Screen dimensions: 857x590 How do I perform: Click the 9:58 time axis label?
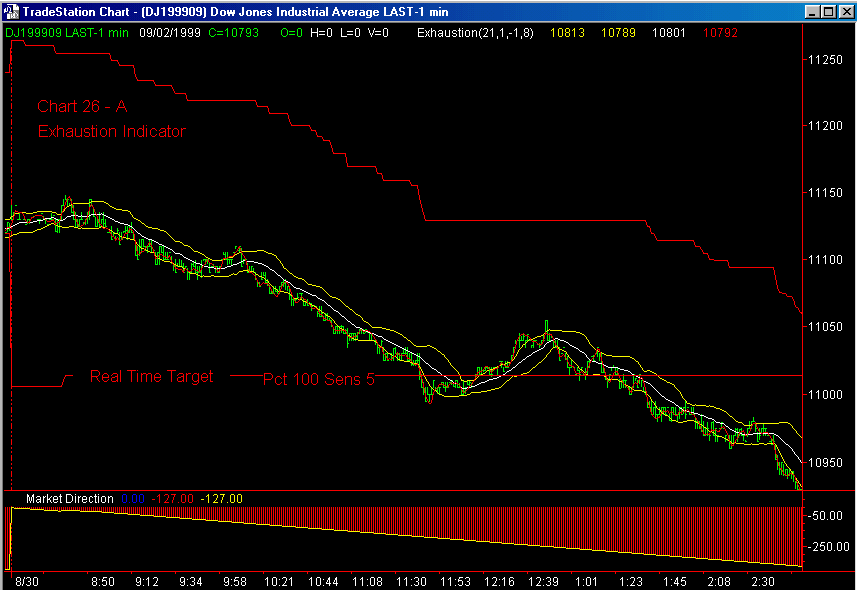[234, 582]
